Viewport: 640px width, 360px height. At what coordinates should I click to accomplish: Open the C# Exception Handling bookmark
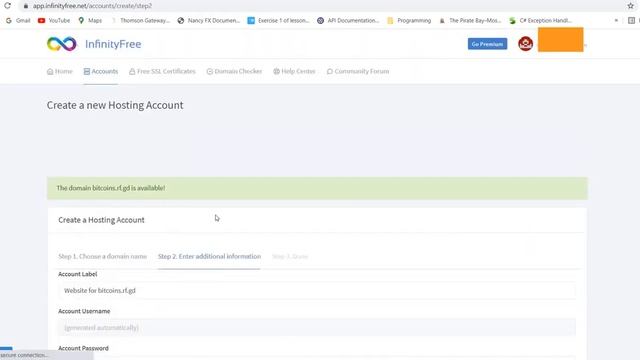(540, 20)
